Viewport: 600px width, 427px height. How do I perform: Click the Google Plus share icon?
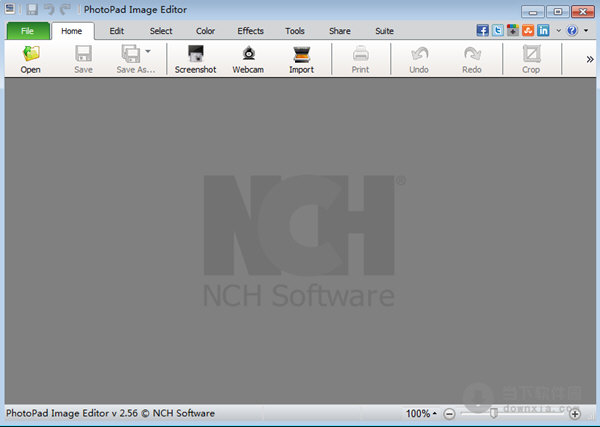click(x=513, y=30)
